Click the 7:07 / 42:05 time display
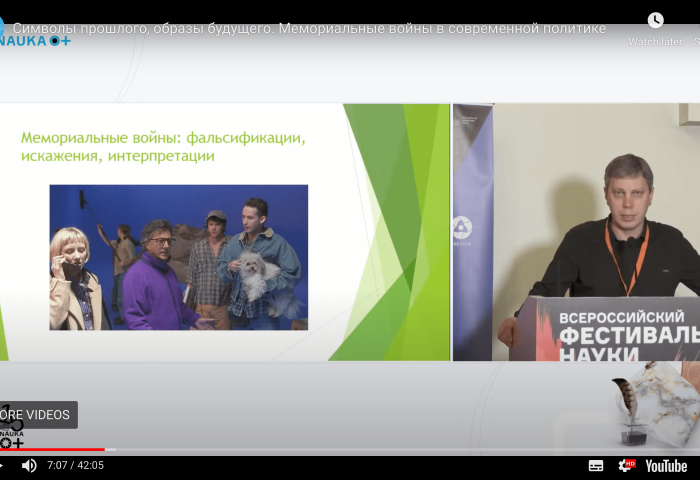700x480 pixels. pyautogui.click(x=76, y=466)
